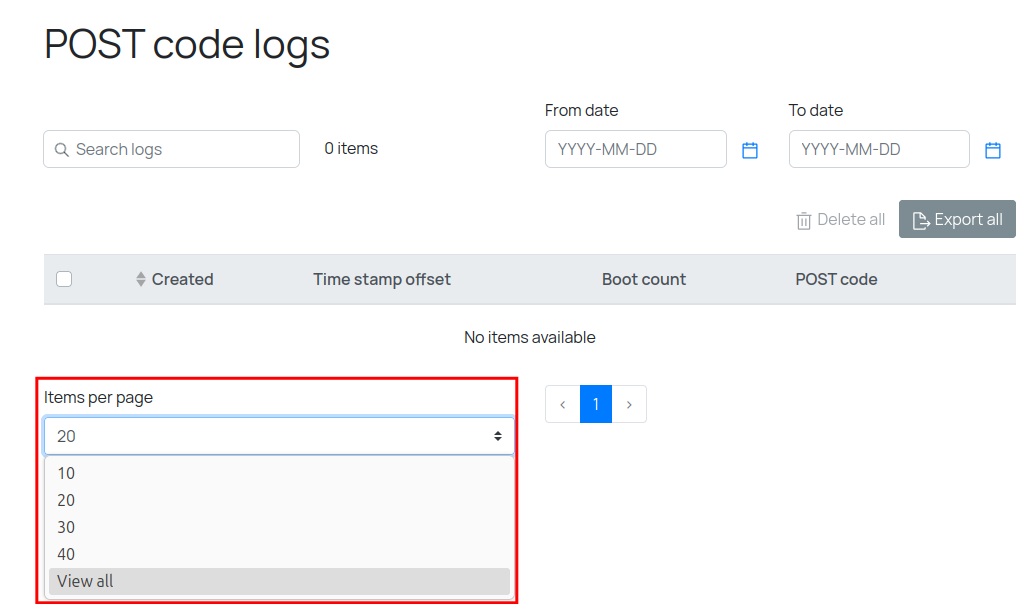Click the From date calendar icon
This screenshot has height=604, width=1030.
(750, 150)
